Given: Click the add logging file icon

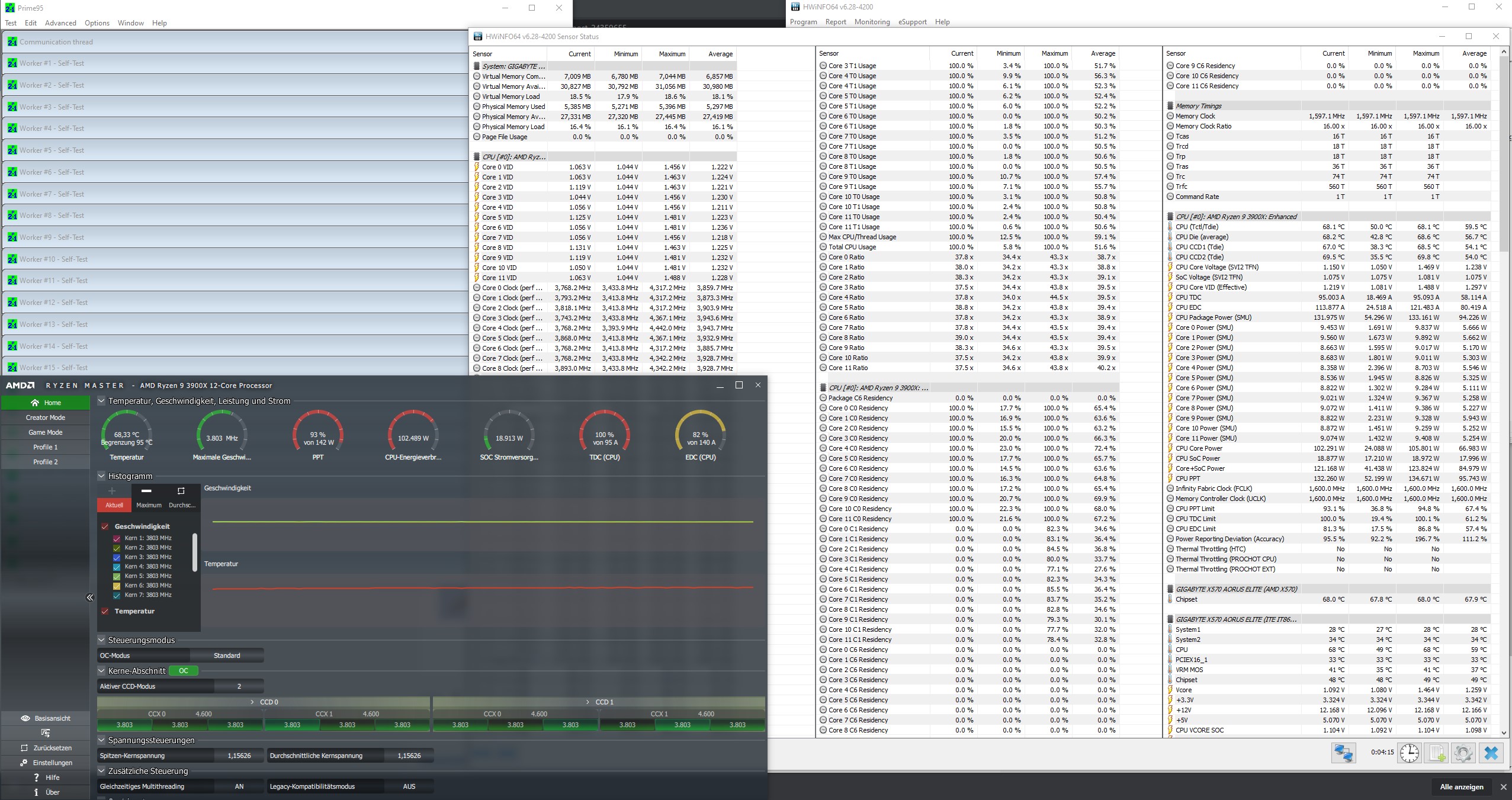Looking at the screenshot, I should tap(1437, 753).
